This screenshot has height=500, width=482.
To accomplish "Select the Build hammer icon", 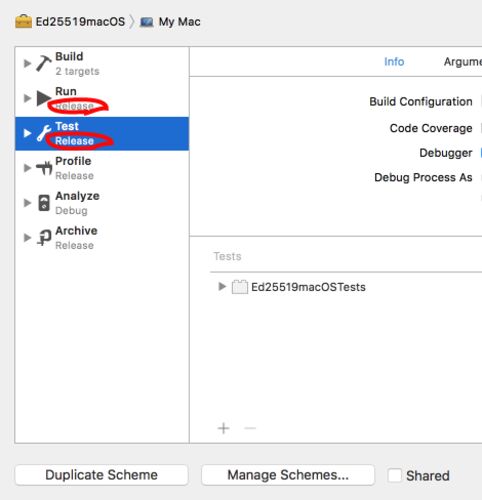I will (44, 63).
